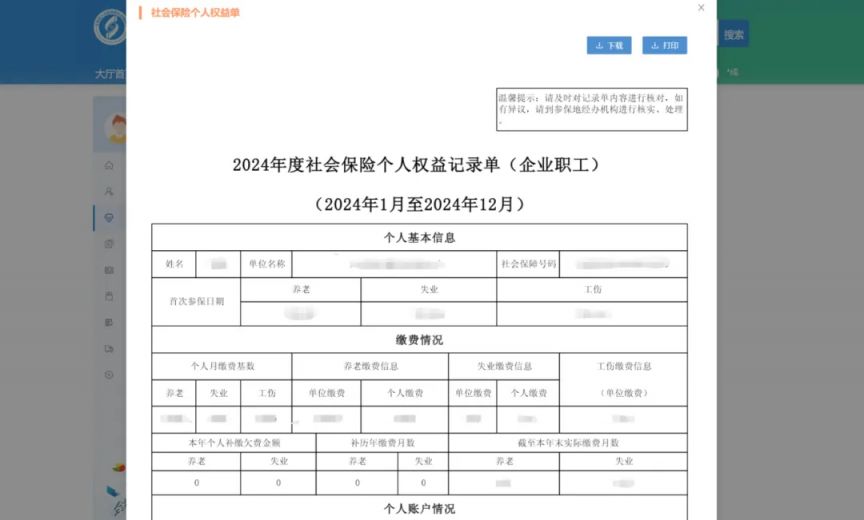Select the person profile sidebar icon
The height and width of the screenshot is (520, 864).
coord(109,191)
